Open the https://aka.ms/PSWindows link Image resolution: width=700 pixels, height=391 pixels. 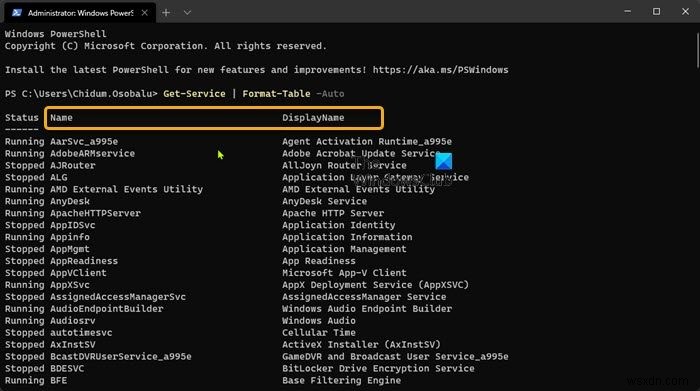tap(440, 70)
